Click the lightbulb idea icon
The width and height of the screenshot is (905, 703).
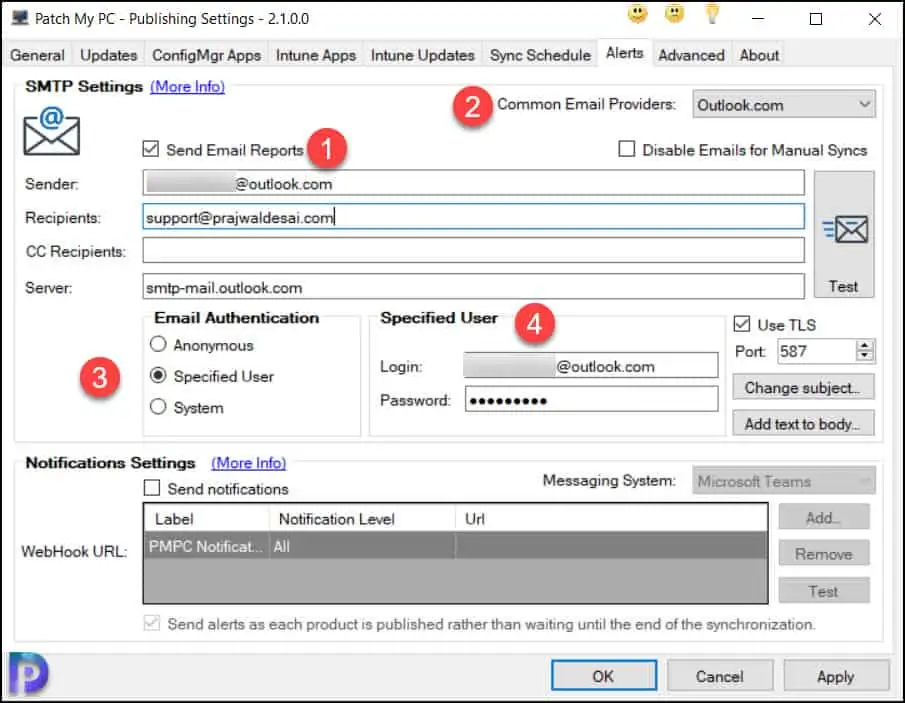pos(712,14)
